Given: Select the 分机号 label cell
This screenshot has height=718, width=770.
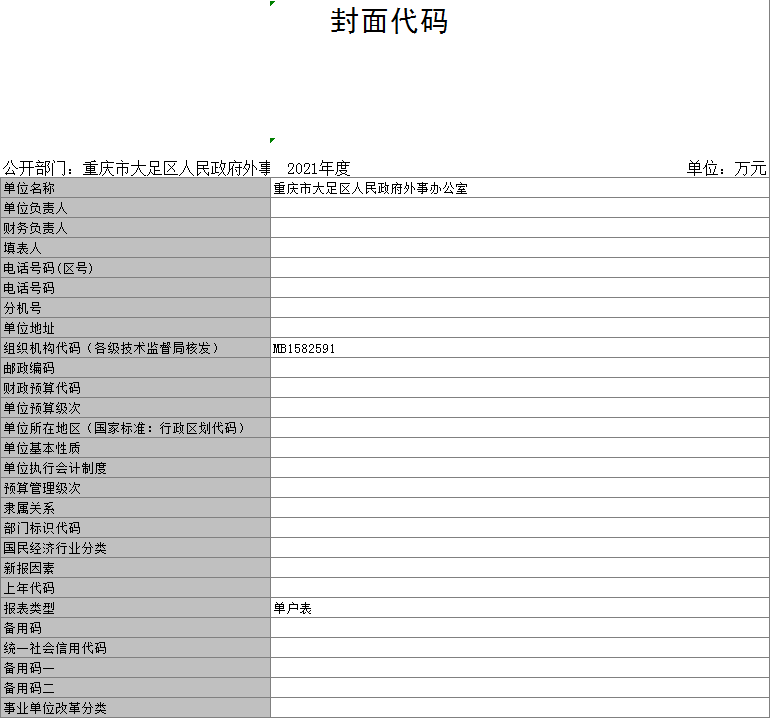Looking at the screenshot, I should pos(136,308).
